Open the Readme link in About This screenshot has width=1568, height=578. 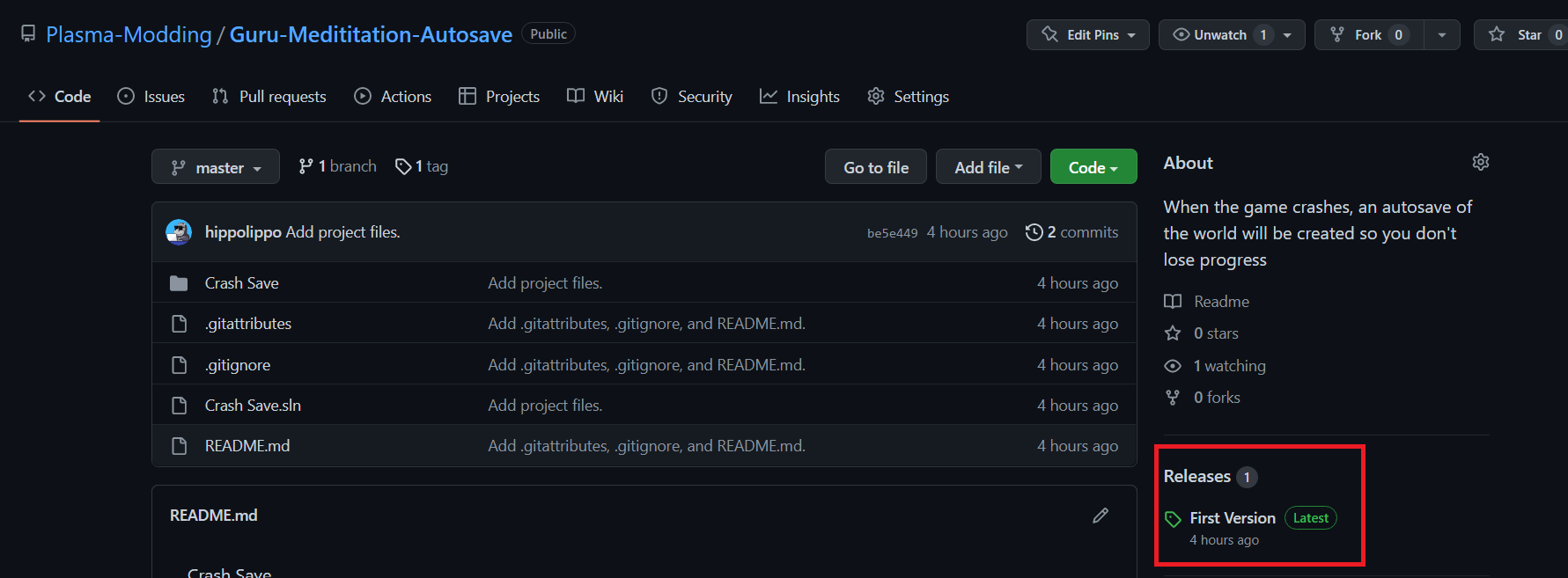pos(1221,302)
